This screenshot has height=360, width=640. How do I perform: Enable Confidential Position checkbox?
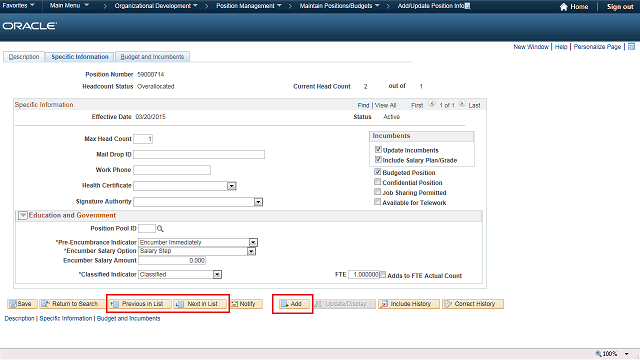pos(378,182)
